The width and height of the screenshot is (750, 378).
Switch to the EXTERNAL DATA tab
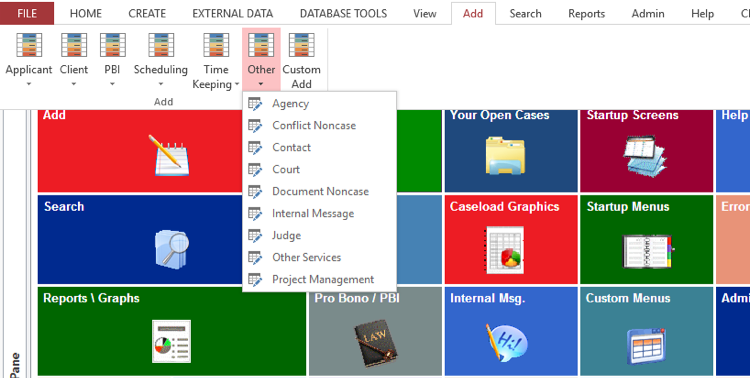point(232,13)
